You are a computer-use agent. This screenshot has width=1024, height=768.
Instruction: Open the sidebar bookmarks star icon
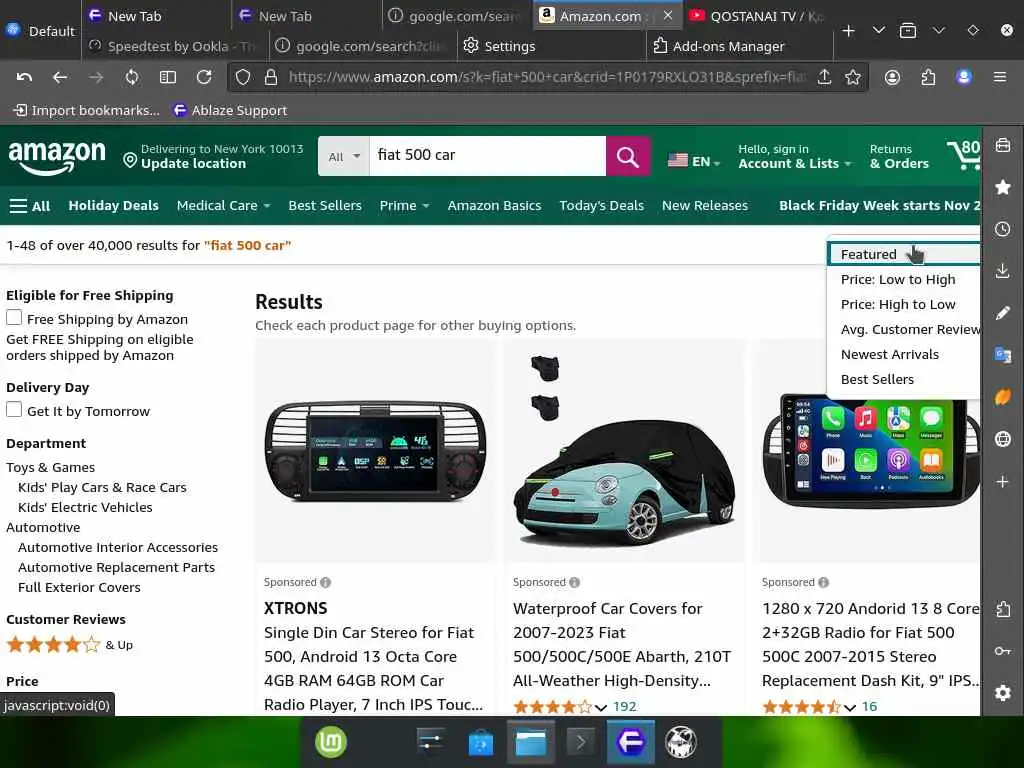click(x=1002, y=187)
